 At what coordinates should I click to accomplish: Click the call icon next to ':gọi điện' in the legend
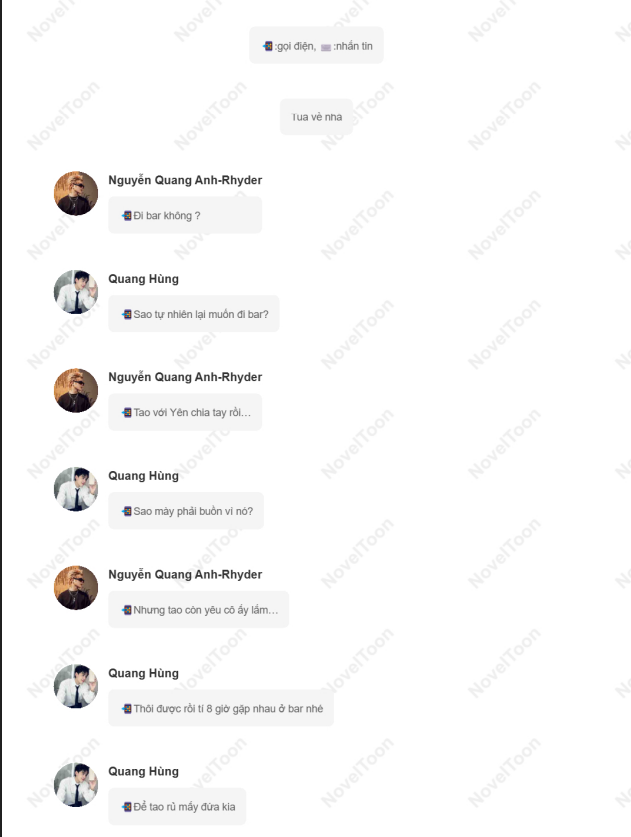pyautogui.click(x=268, y=46)
